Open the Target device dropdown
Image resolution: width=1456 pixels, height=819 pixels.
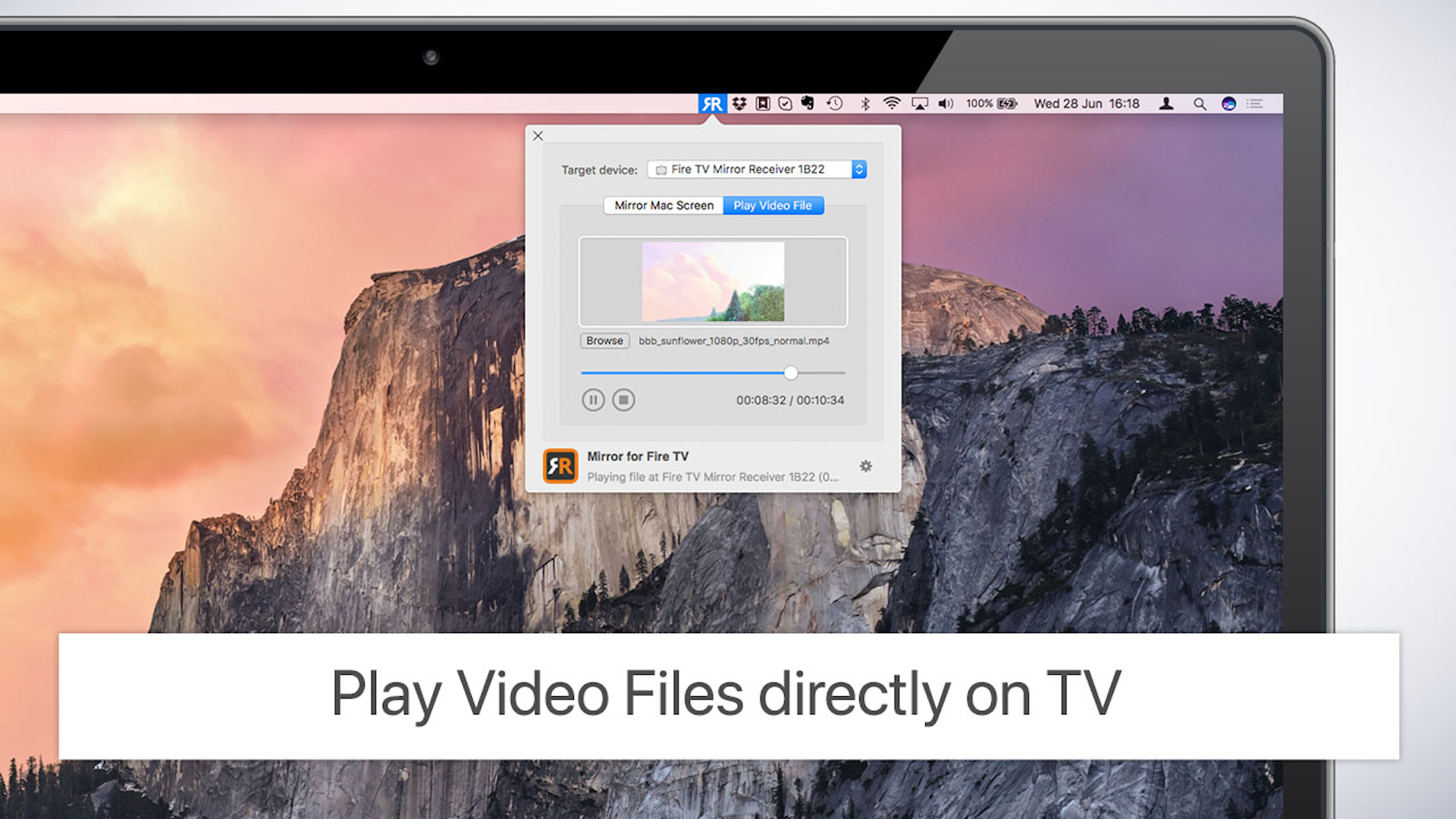pyautogui.click(x=755, y=169)
